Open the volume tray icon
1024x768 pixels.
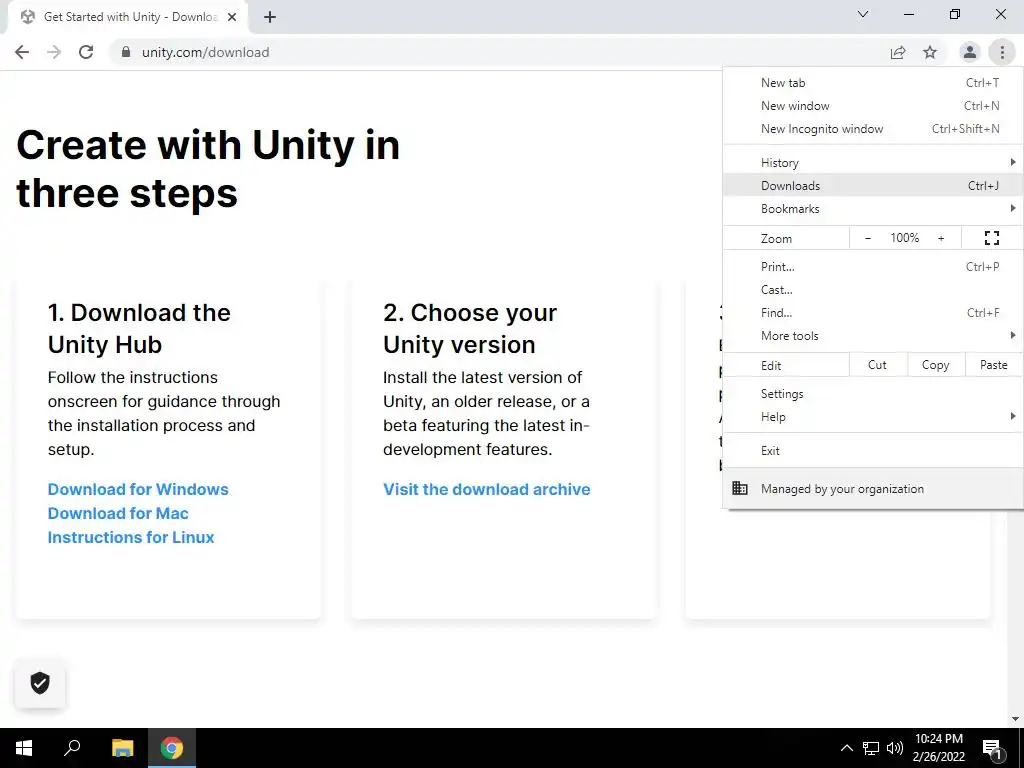click(x=895, y=748)
